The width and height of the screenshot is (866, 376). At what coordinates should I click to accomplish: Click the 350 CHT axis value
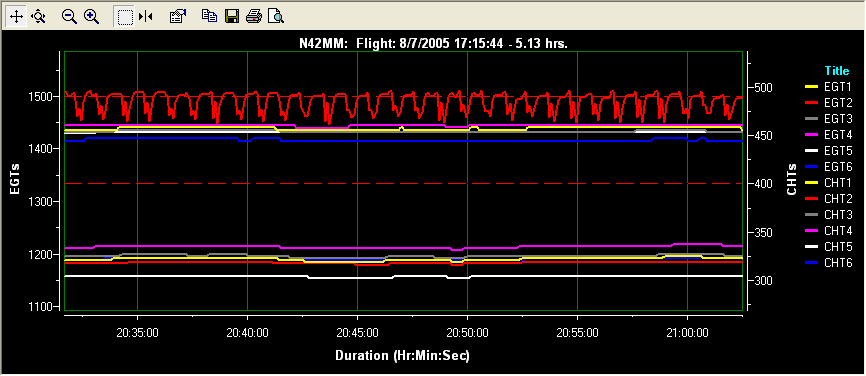pos(763,232)
